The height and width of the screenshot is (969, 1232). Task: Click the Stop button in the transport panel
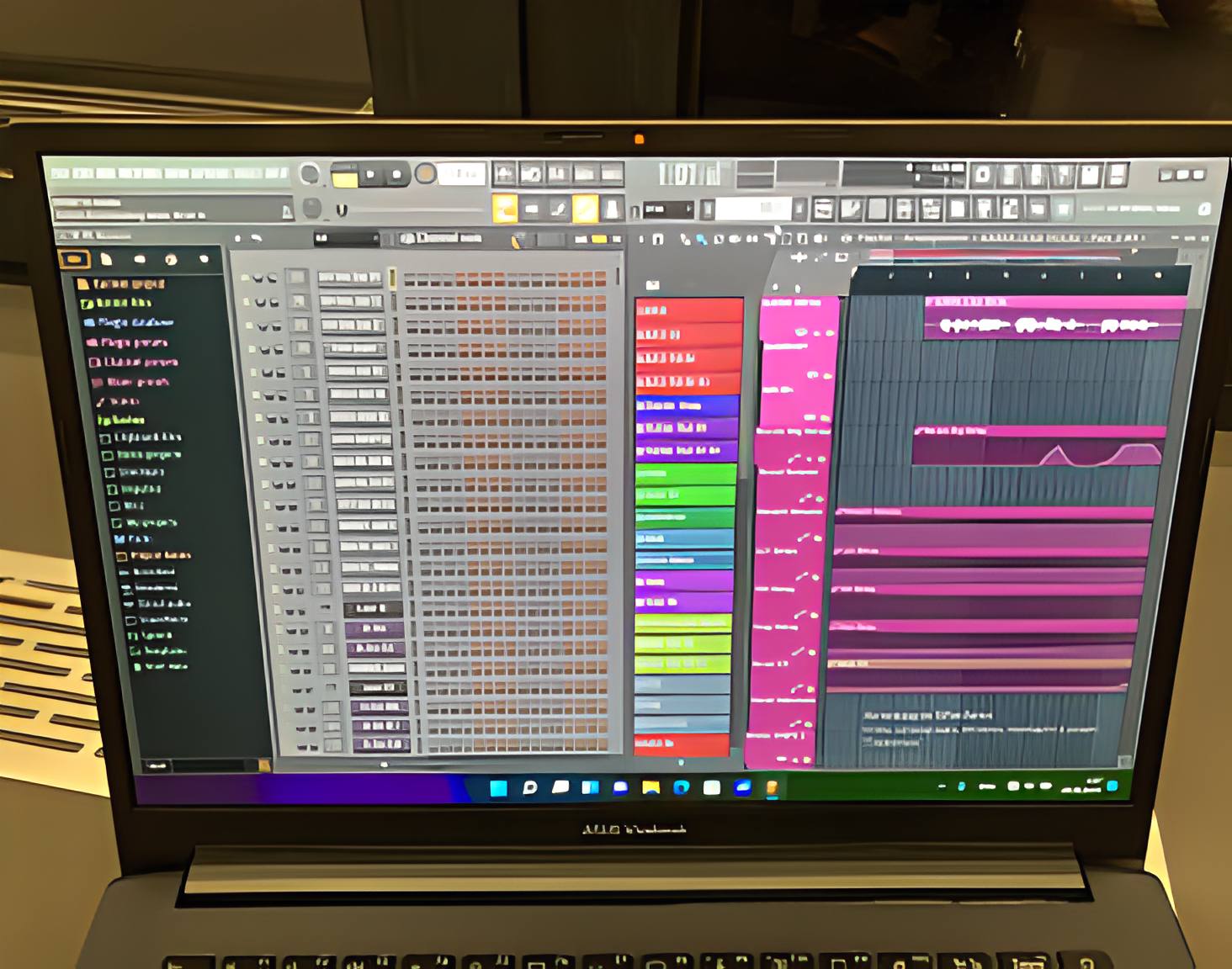(x=396, y=175)
